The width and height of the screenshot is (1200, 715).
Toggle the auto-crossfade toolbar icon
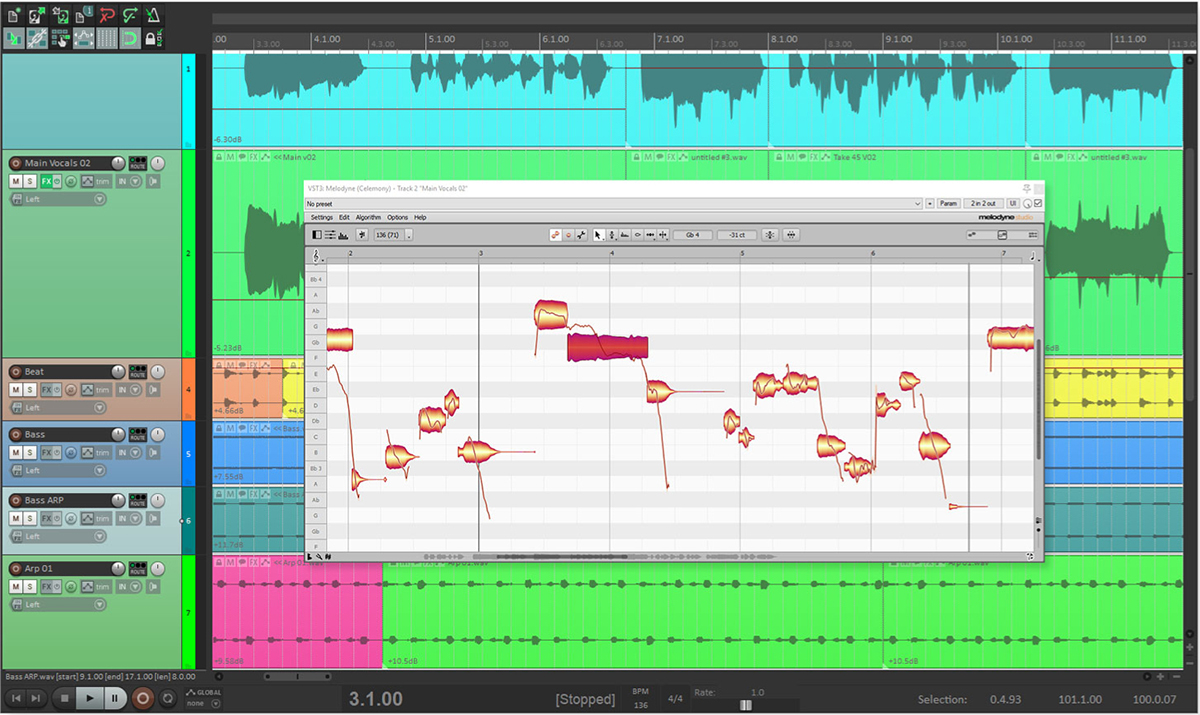(13, 38)
